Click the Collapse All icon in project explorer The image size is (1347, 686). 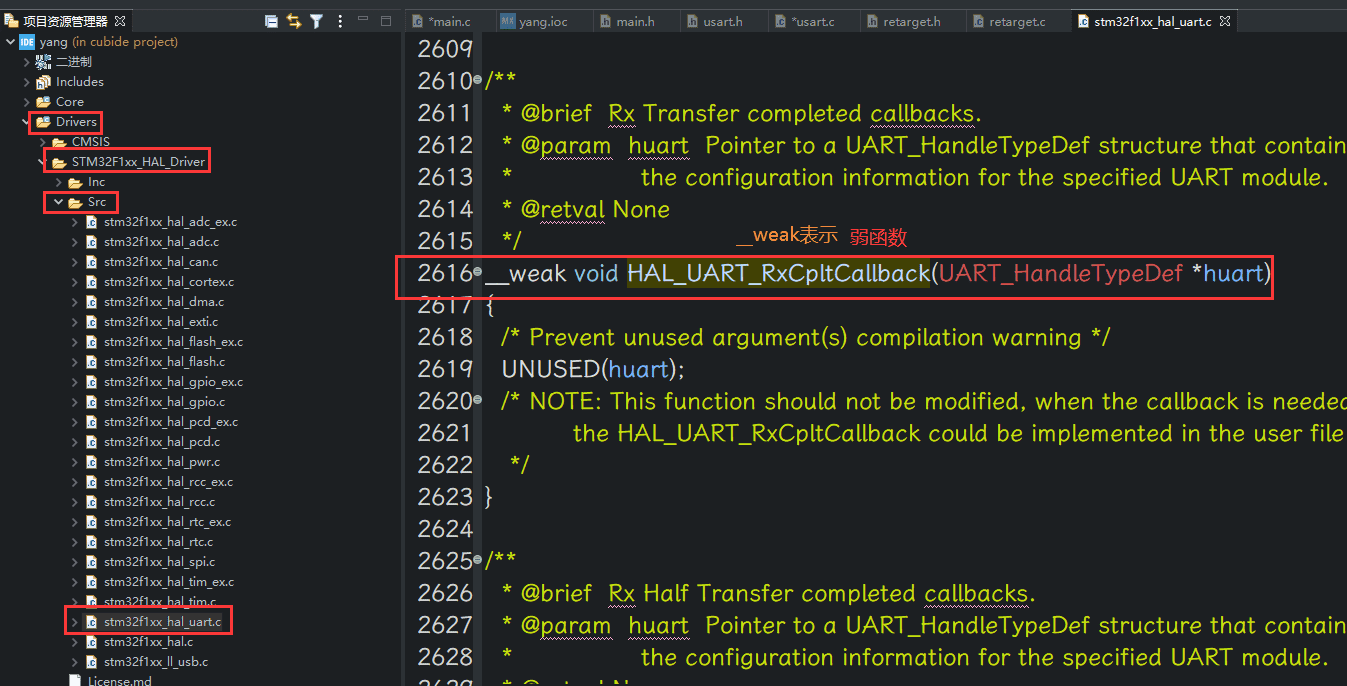coord(271,21)
